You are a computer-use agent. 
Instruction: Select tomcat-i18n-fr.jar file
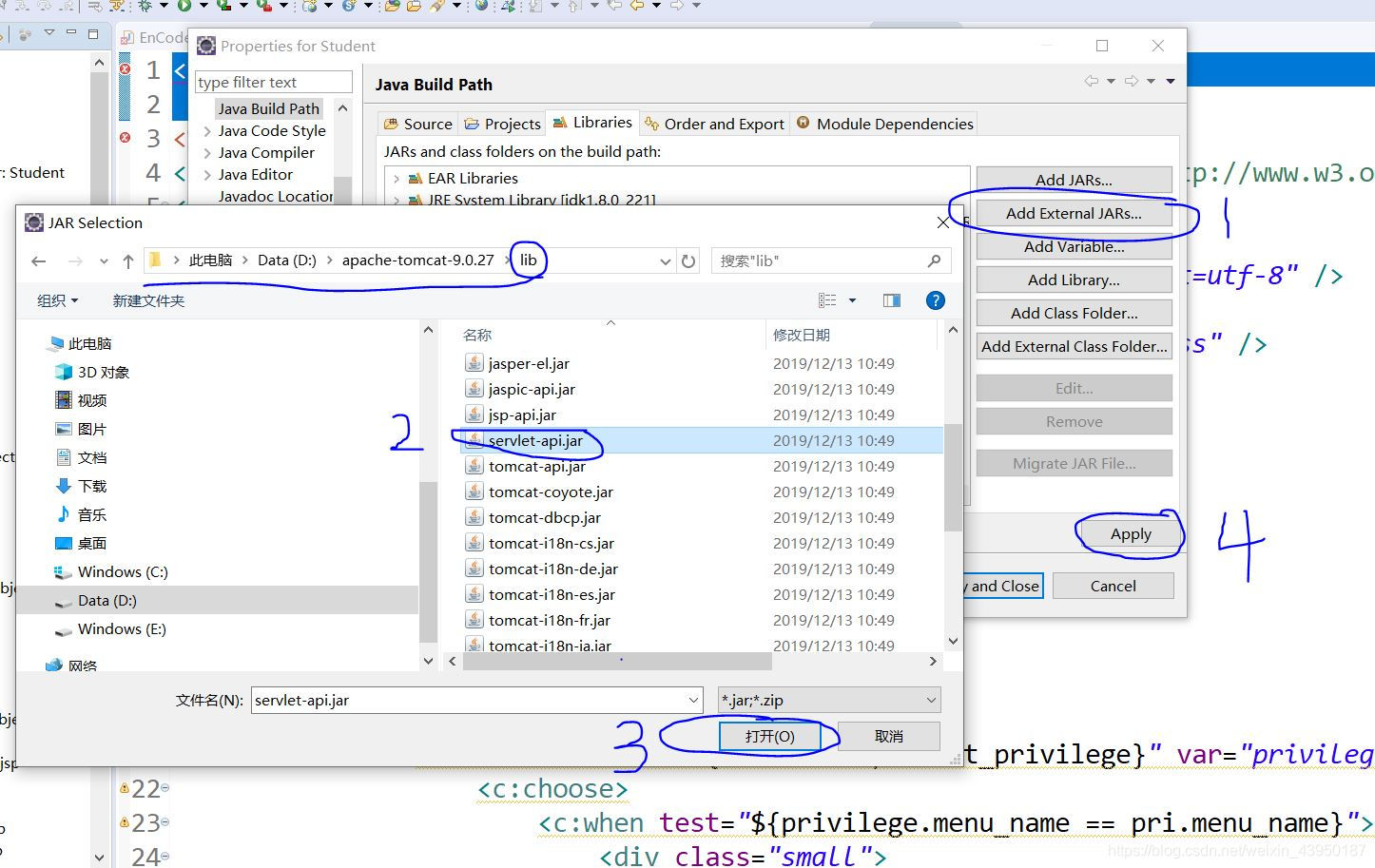click(x=550, y=620)
